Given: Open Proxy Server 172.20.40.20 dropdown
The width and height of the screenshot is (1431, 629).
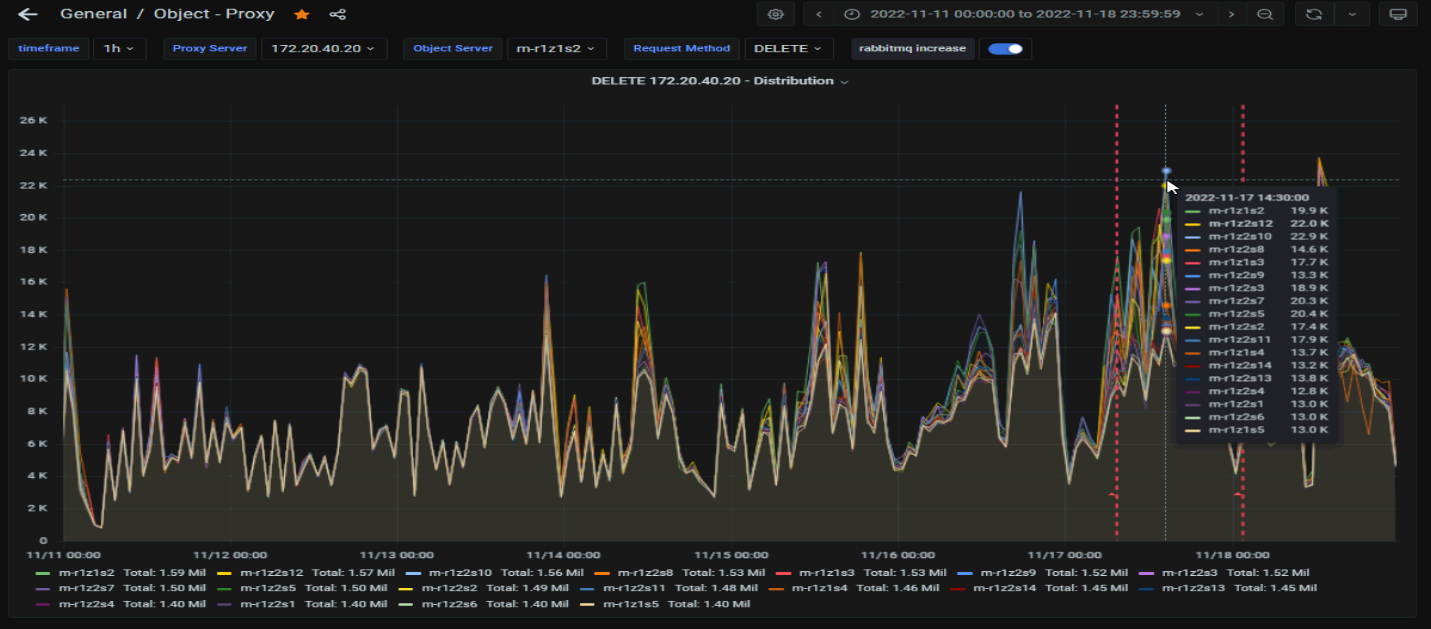Looking at the screenshot, I should click(x=323, y=48).
